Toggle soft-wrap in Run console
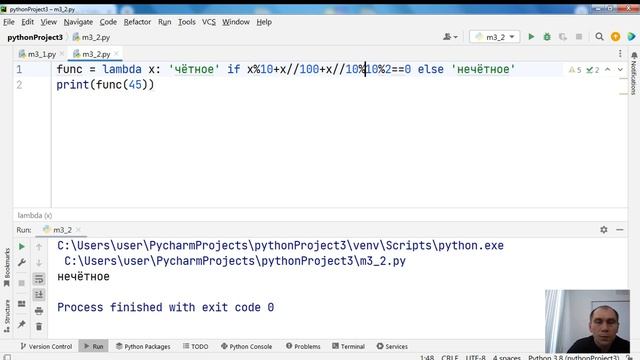Screen dimensions: 640x360 coord(39,279)
